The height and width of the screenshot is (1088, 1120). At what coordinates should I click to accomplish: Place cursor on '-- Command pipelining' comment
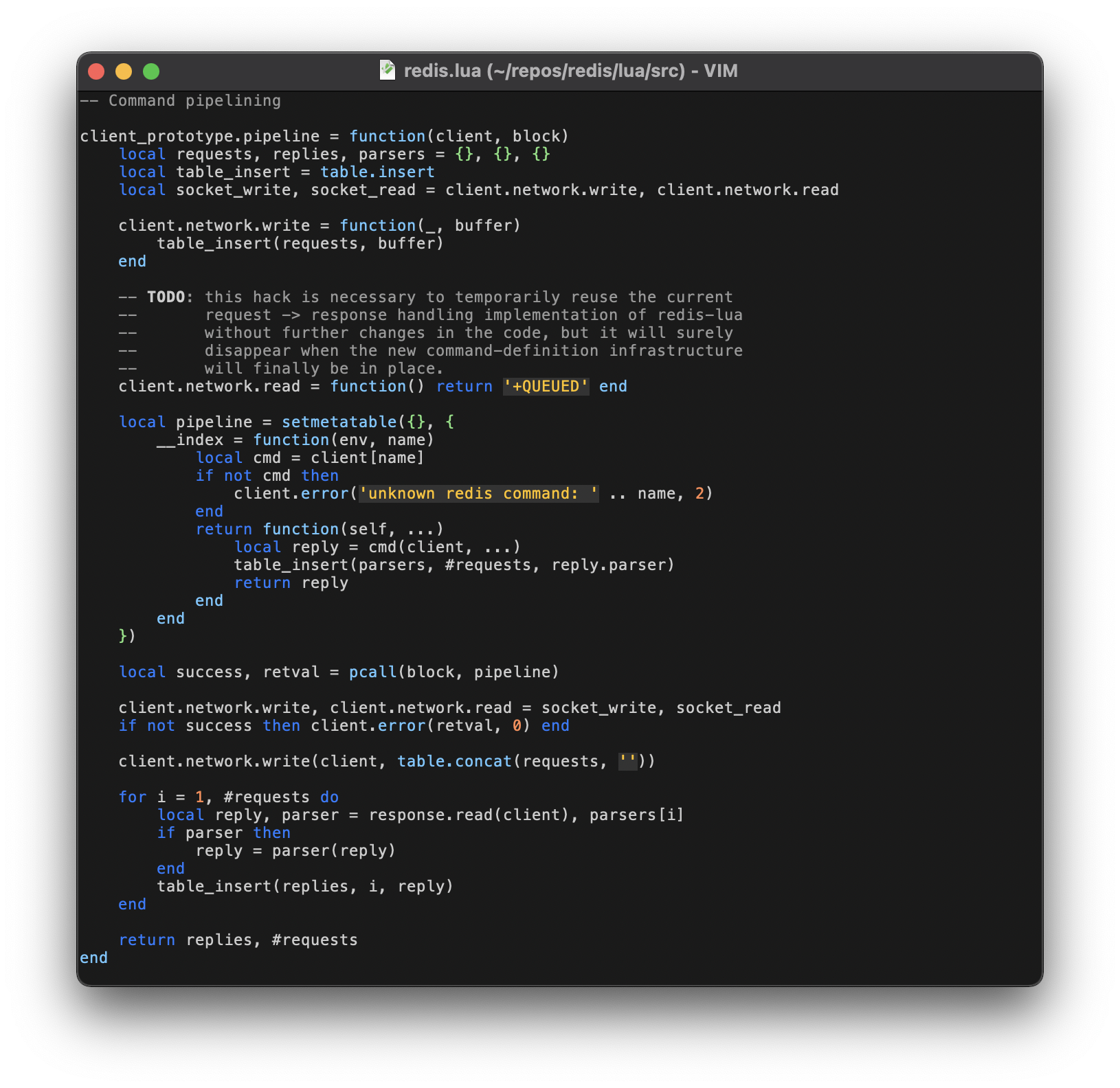180,101
